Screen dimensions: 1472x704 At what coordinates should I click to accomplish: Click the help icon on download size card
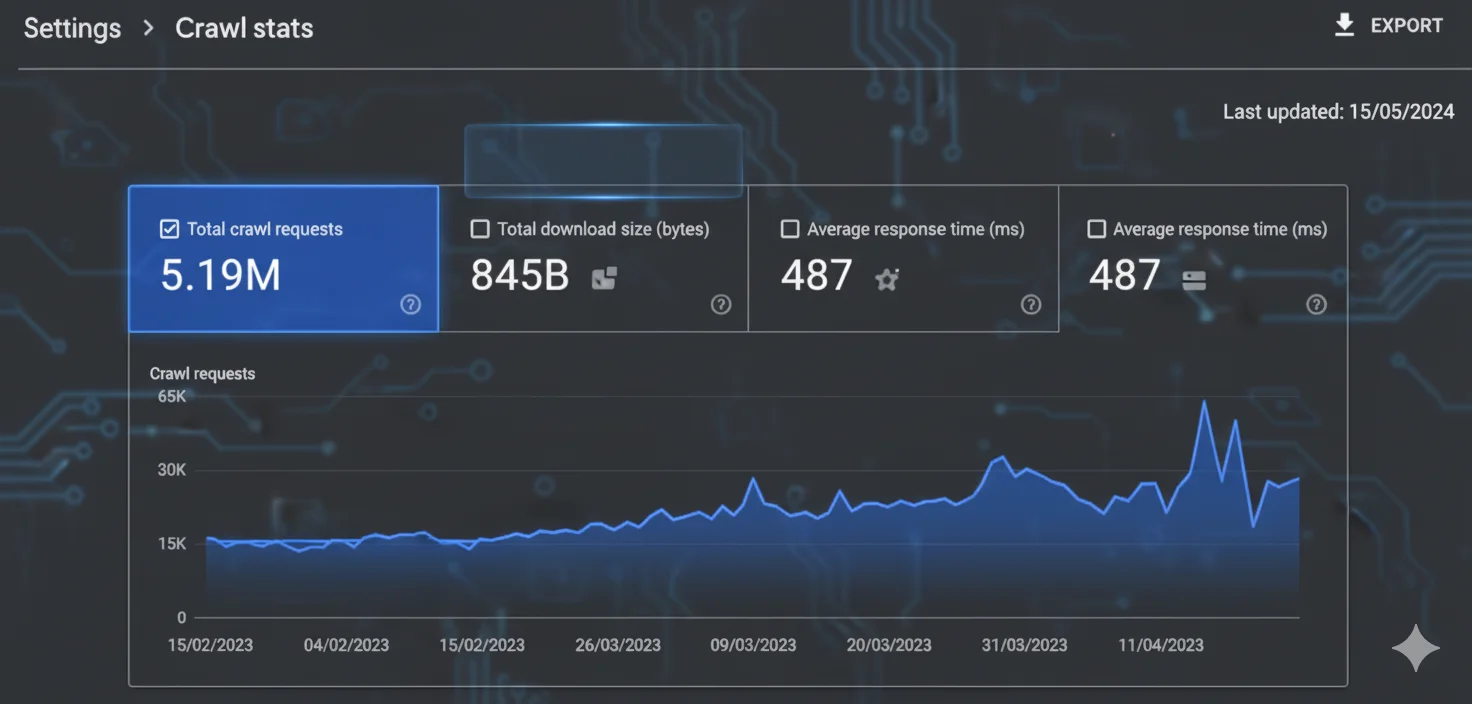click(721, 304)
